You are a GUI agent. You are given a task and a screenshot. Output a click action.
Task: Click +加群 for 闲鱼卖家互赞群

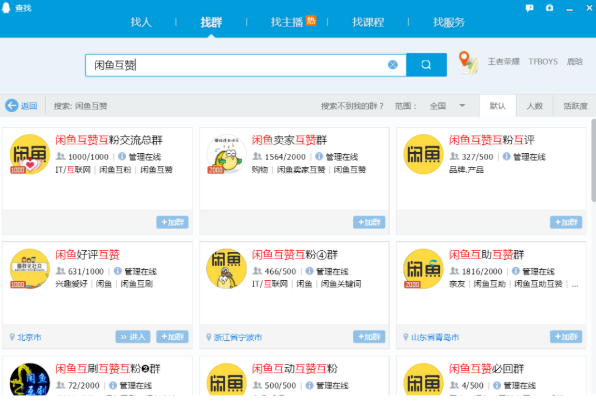369,222
